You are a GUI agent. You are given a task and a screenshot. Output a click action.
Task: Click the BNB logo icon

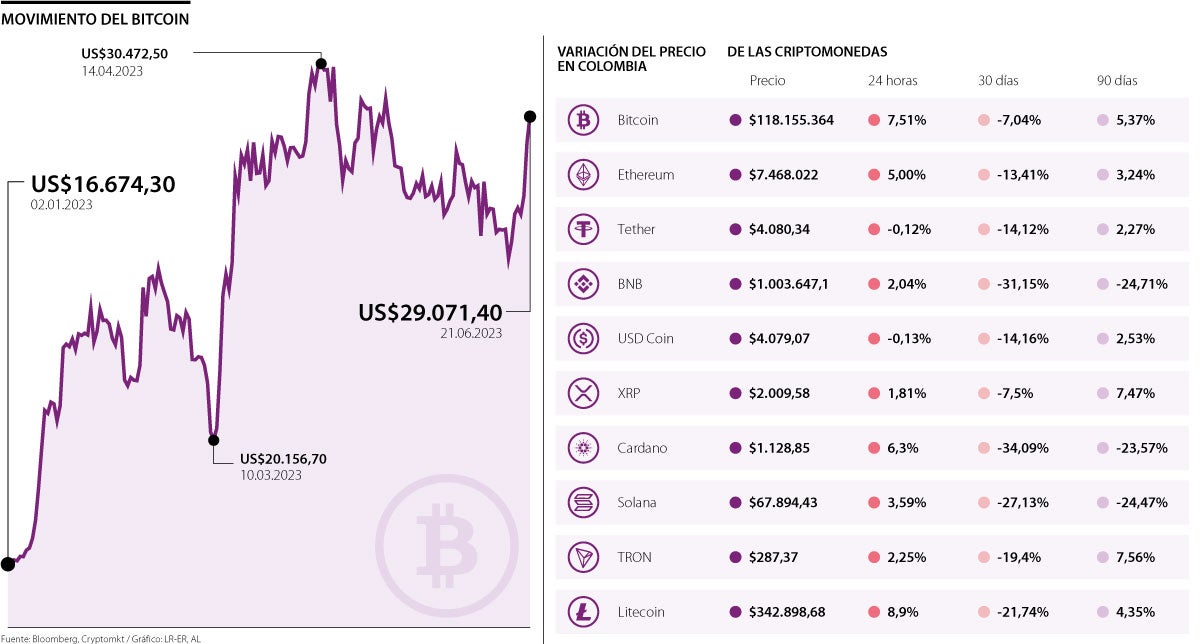582,284
